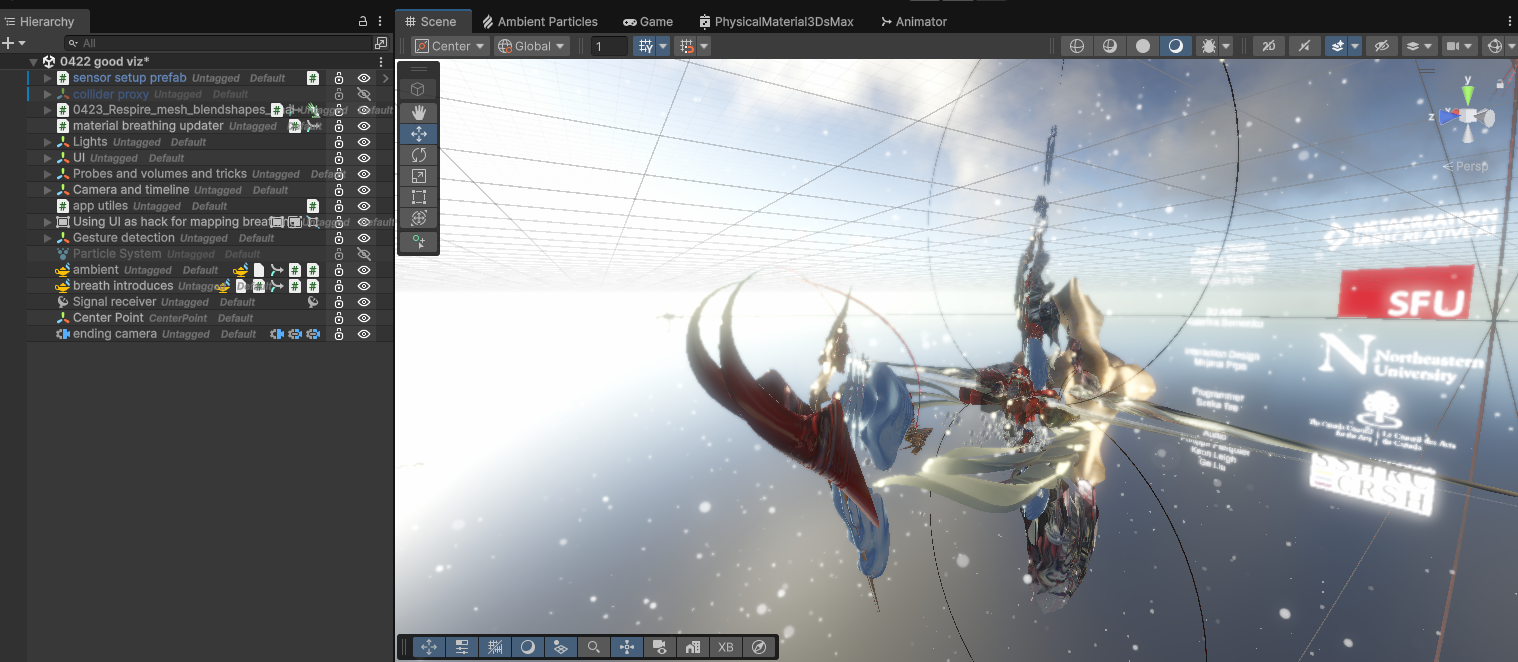
Task: Click the magnifier search overlay button
Action: [594, 647]
